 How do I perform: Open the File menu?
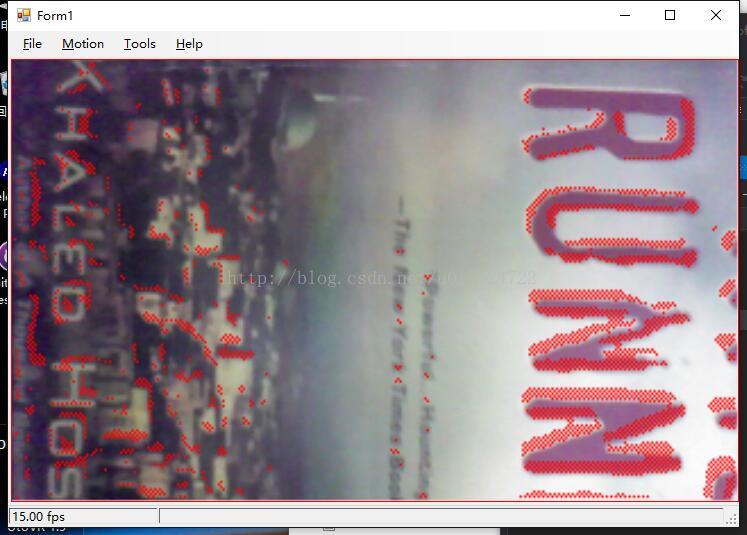click(x=32, y=44)
